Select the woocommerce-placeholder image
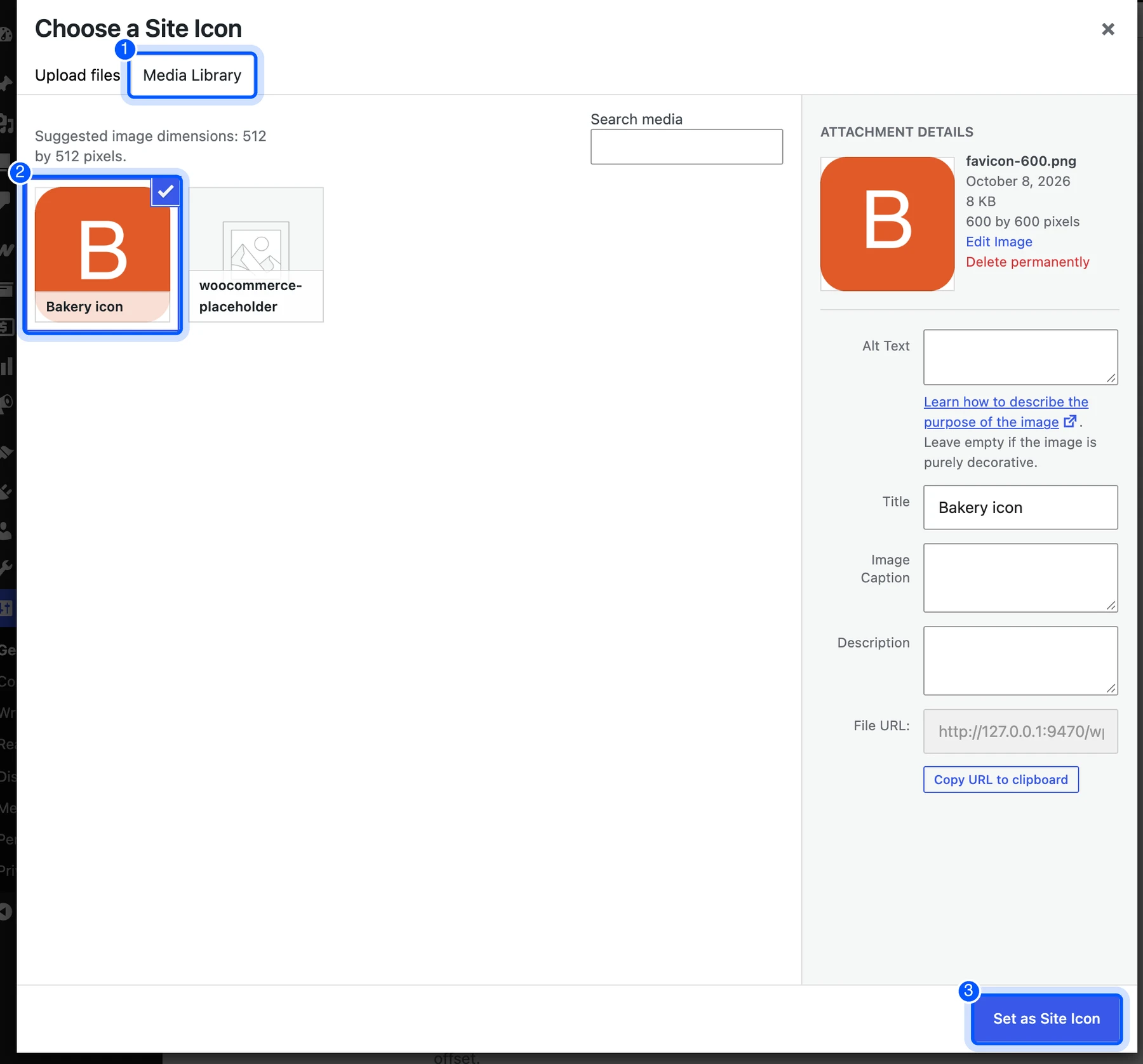This screenshot has height=1064, width=1143. coord(256,255)
